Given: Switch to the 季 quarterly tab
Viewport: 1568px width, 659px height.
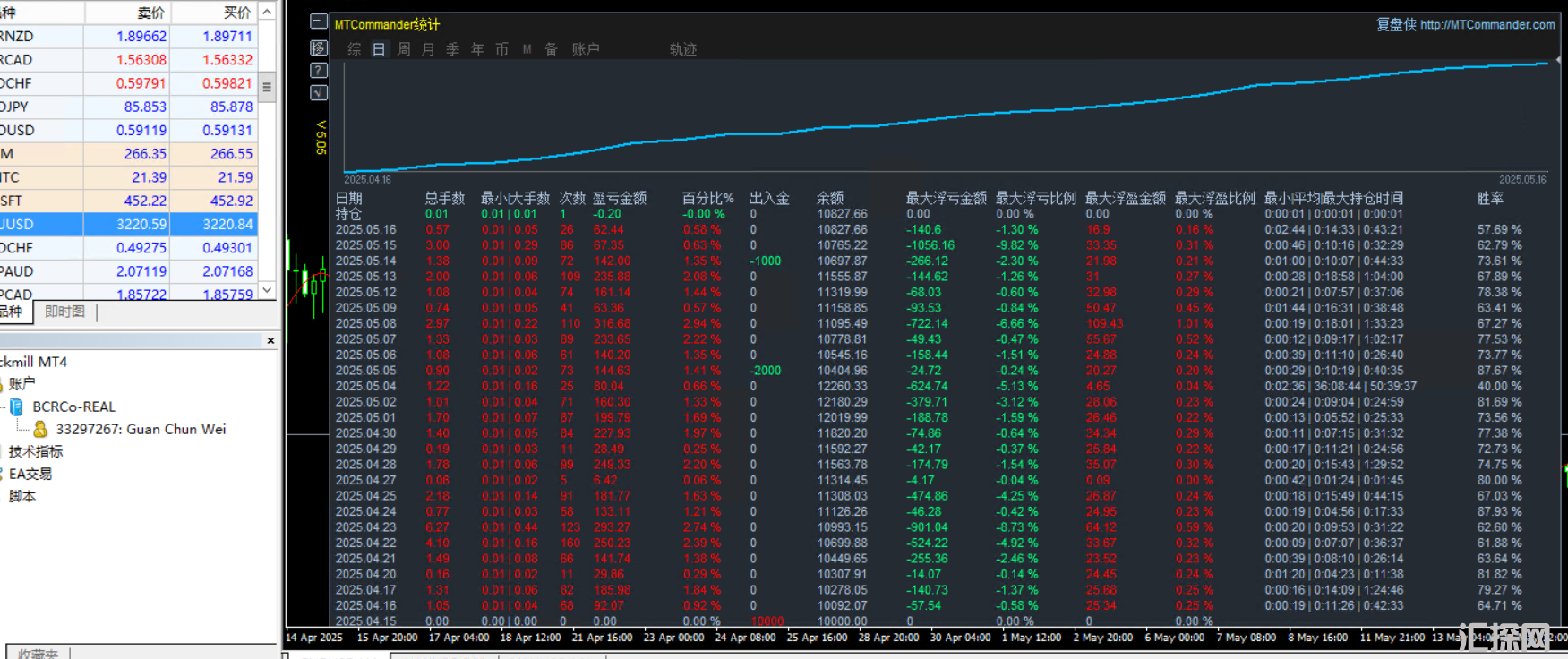Looking at the screenshot, I should [453, 49].
